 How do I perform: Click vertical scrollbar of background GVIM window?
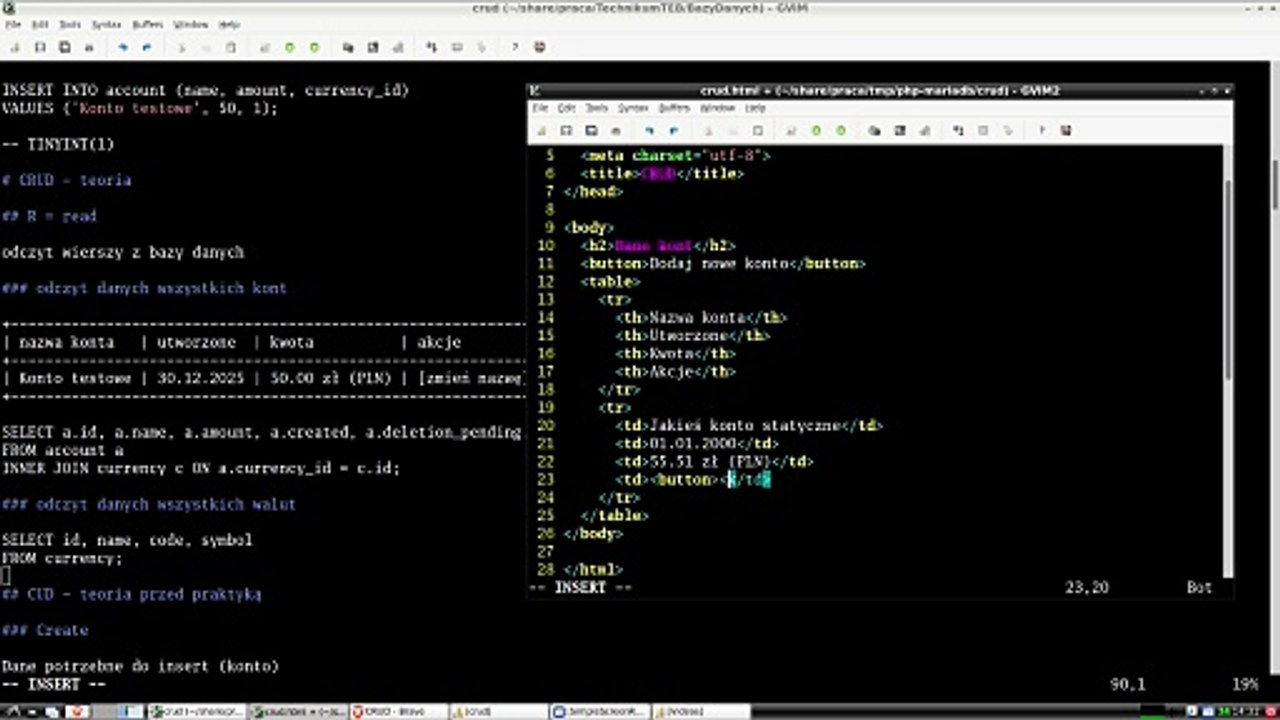(1274, 368)
